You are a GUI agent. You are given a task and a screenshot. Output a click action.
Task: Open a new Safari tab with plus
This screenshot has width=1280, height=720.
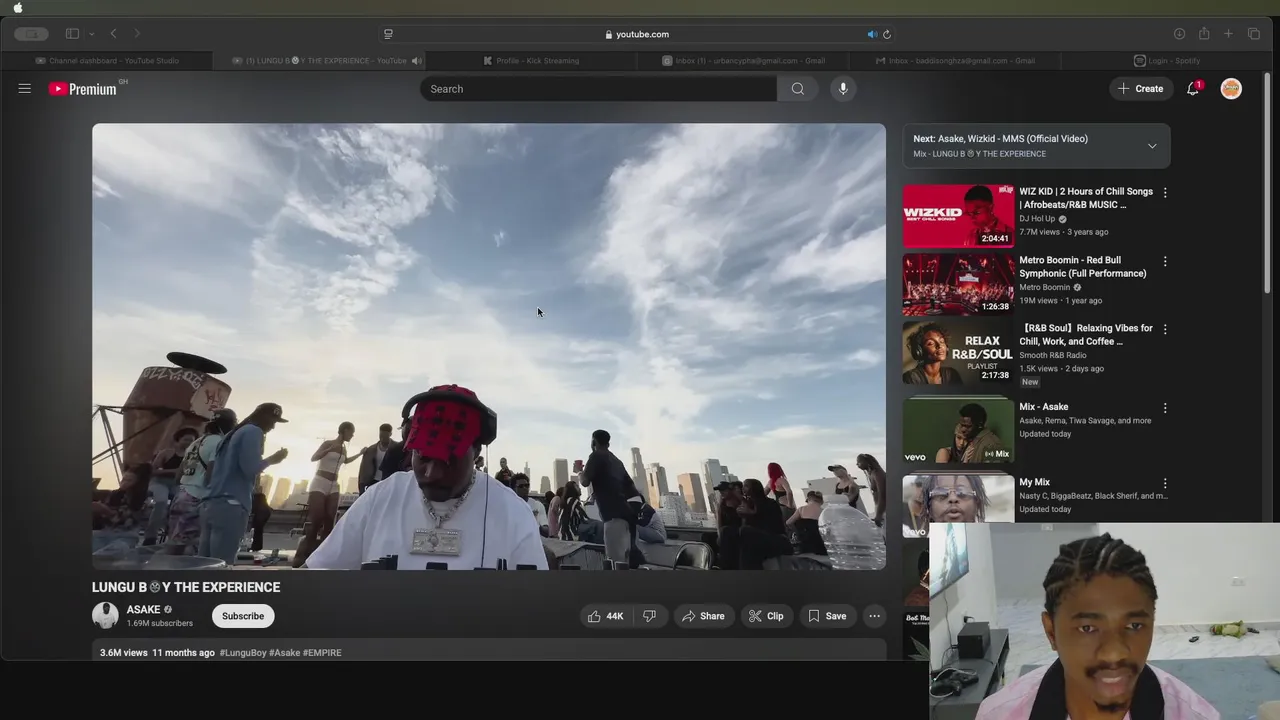click(1229, 34)
